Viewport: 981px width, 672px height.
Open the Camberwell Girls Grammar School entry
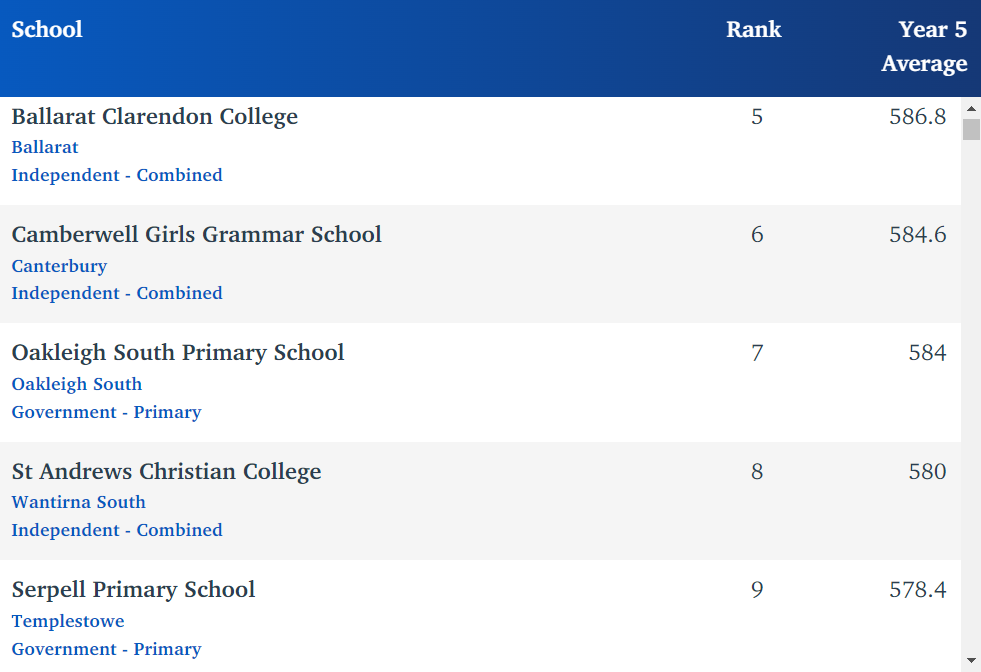click(x=197, y=234)
